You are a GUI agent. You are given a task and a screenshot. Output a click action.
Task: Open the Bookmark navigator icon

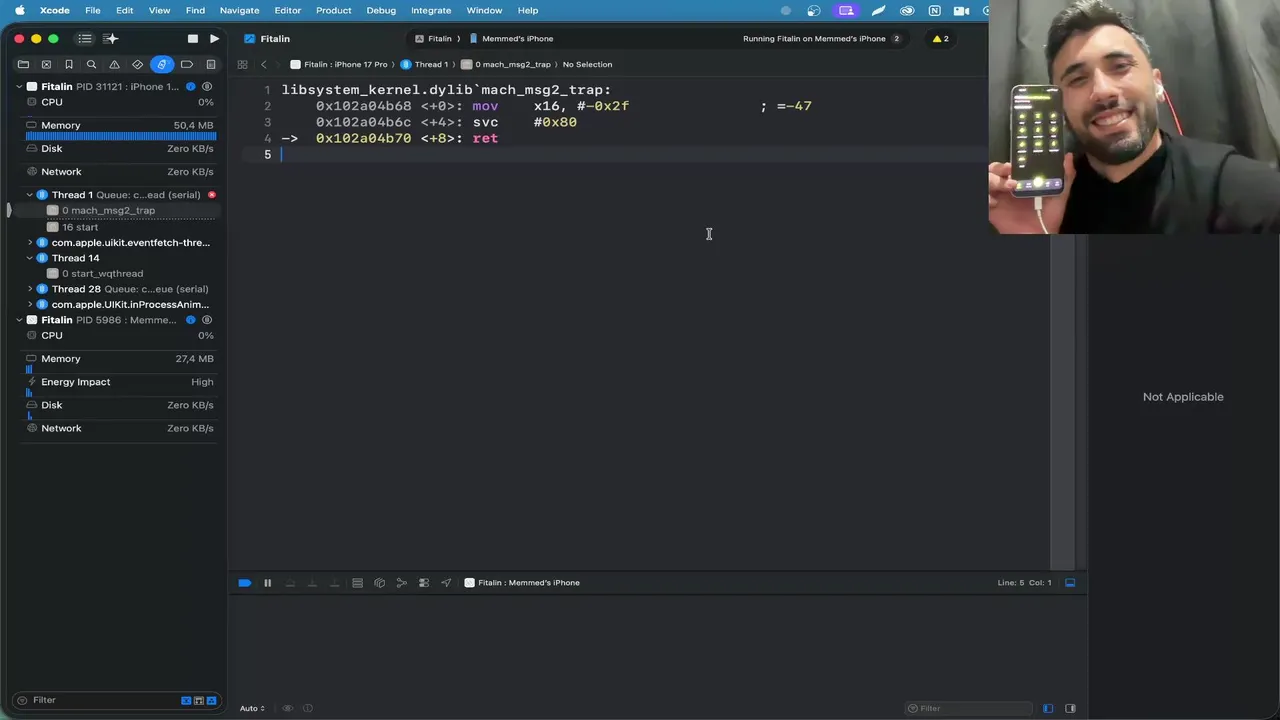point(69,64)
